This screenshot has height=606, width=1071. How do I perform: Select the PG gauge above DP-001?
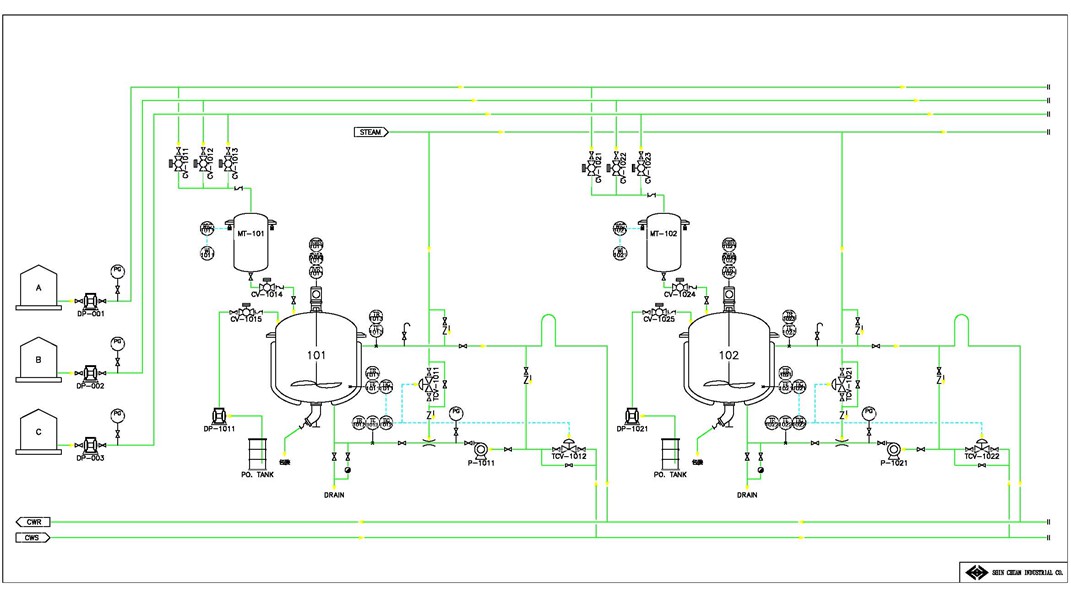pos(117,270)
